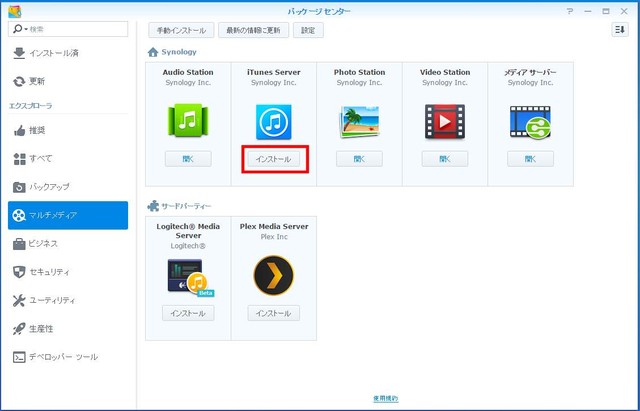Select the バックアップ category
The width and height of the screenshot is (640, 411).
pos(68,187)
